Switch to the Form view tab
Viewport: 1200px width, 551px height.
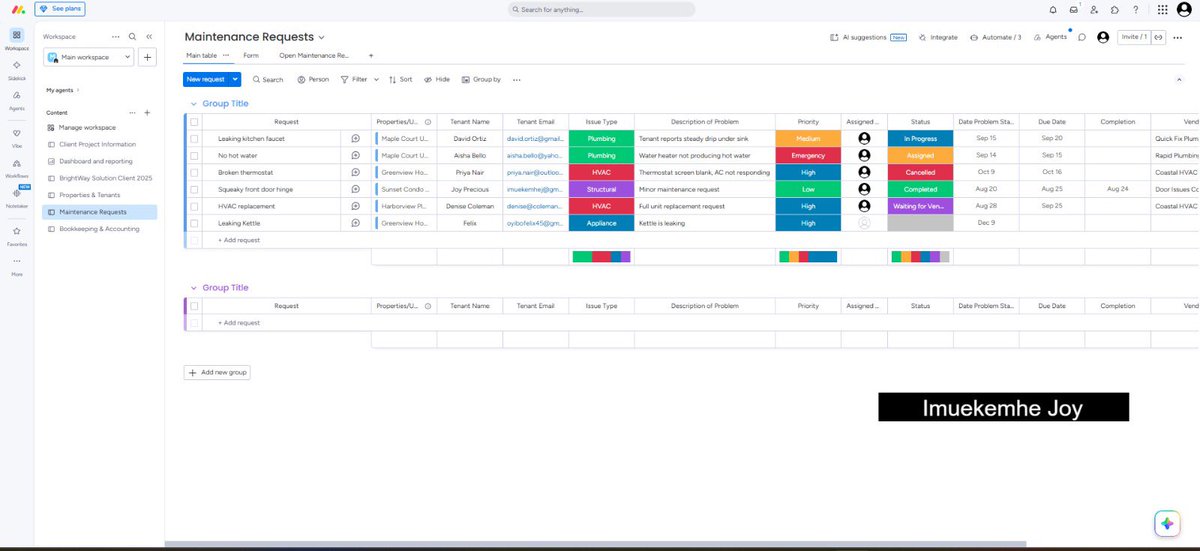tap(251, 55)
